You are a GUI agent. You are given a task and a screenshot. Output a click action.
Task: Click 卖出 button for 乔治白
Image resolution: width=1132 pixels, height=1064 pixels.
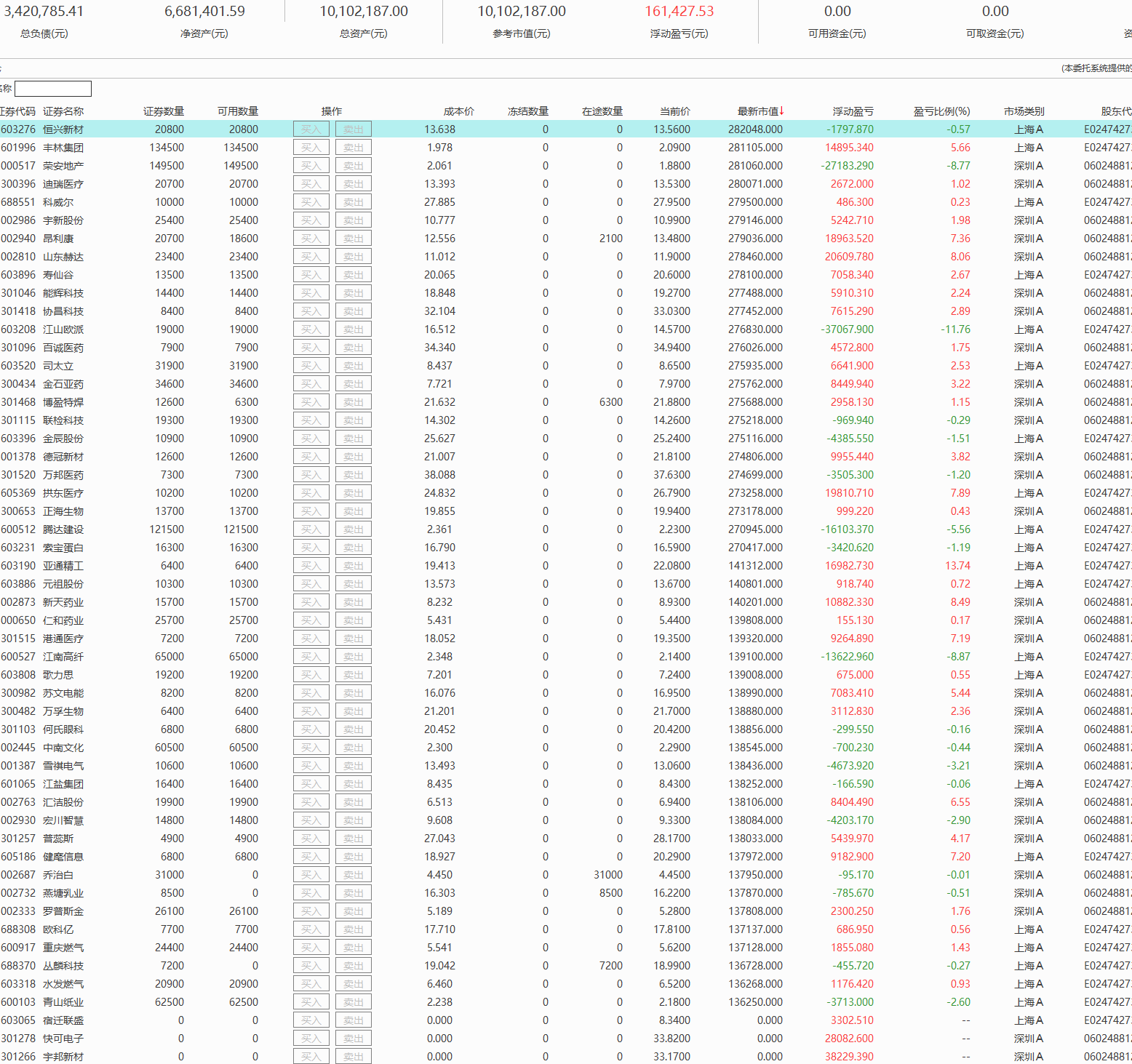[x=354, y=875]
